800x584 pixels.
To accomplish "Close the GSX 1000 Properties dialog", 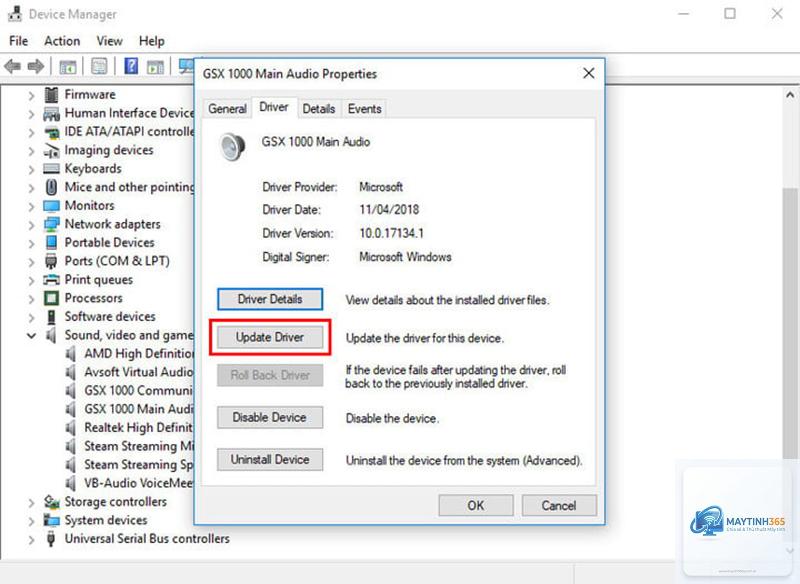I will point(589,73).
